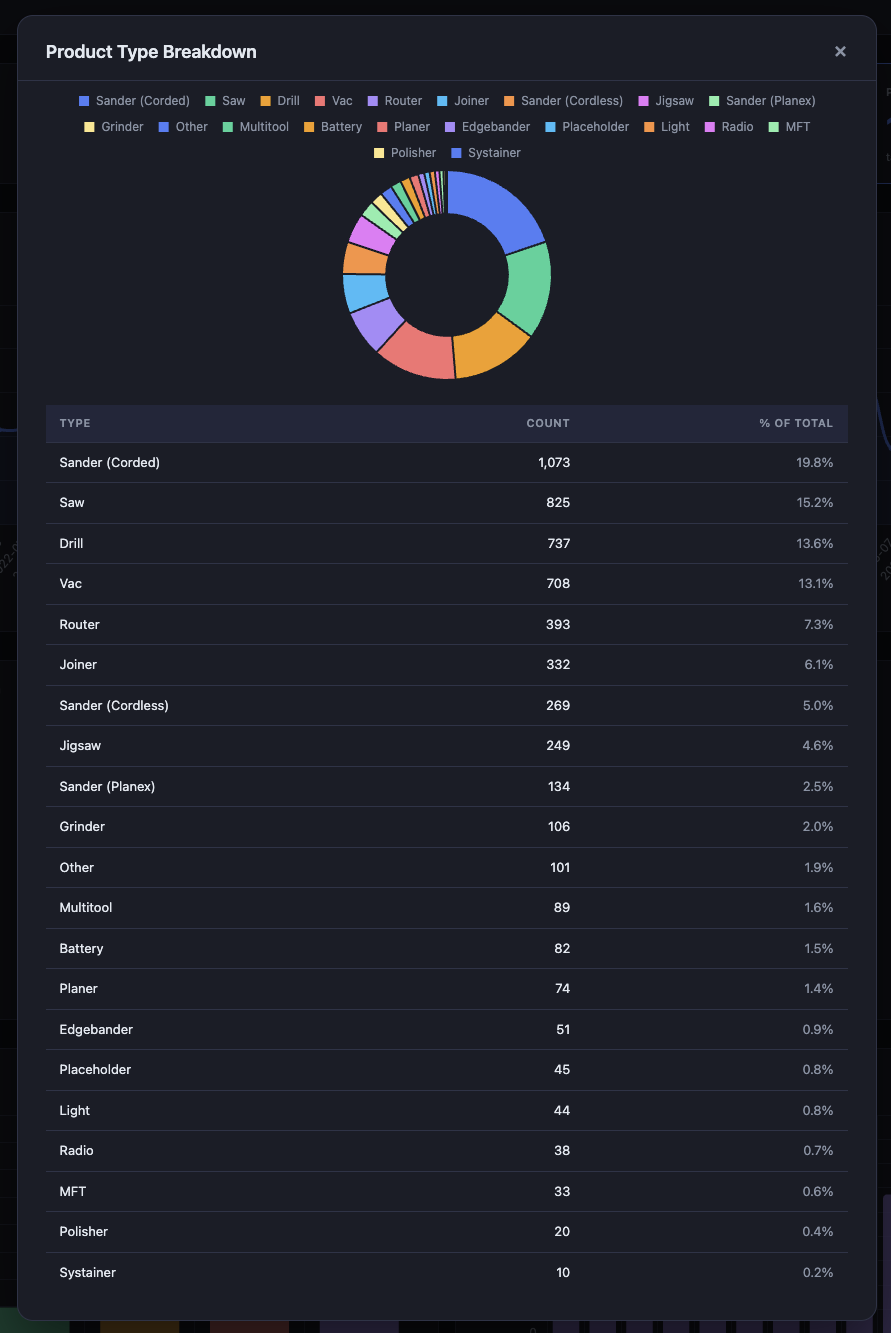This screenshot has width=891, height=1333.
Task: Toggle the Battery legend entry
Action: click(308, 126)
